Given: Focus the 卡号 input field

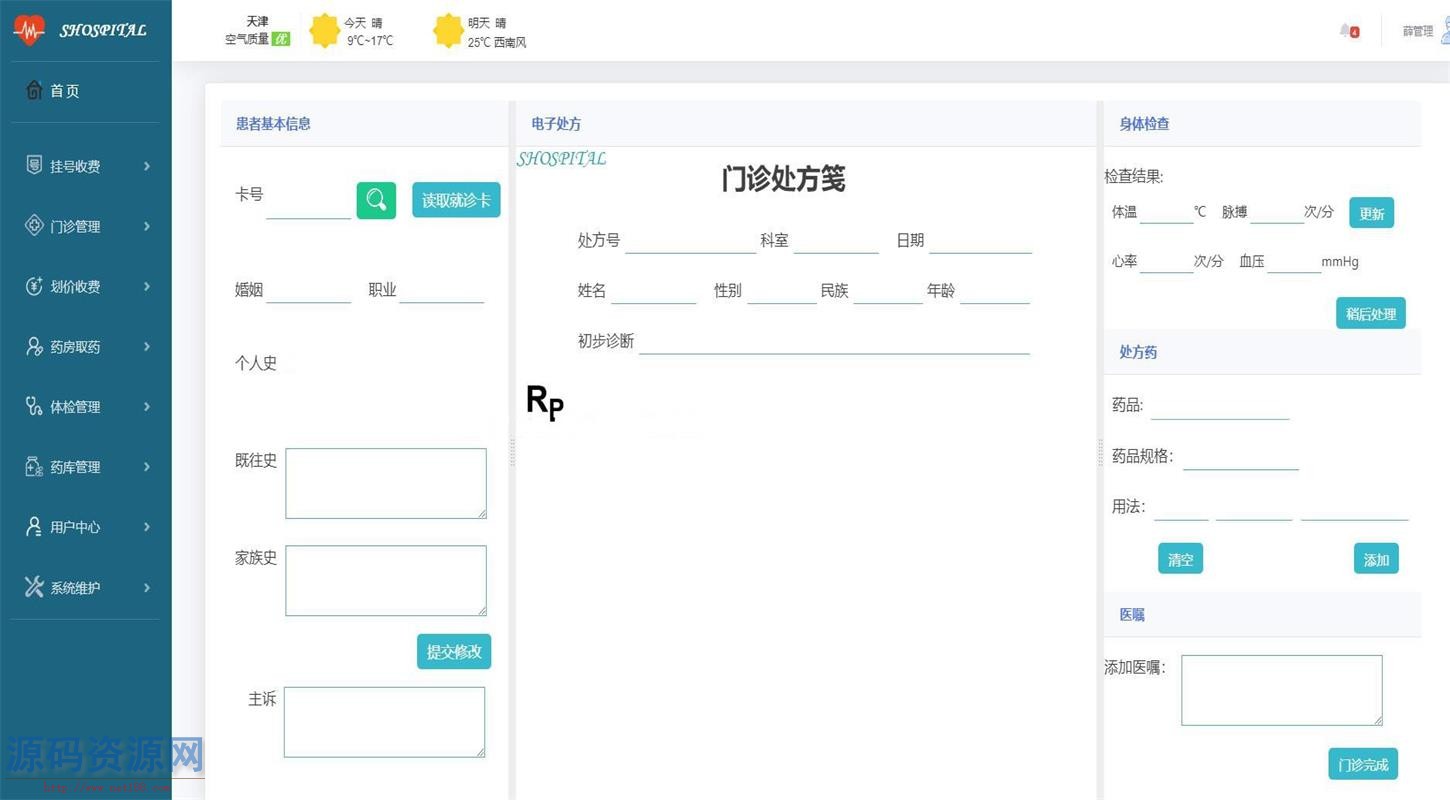Looking at the screenshot, I should click(309, 203).
